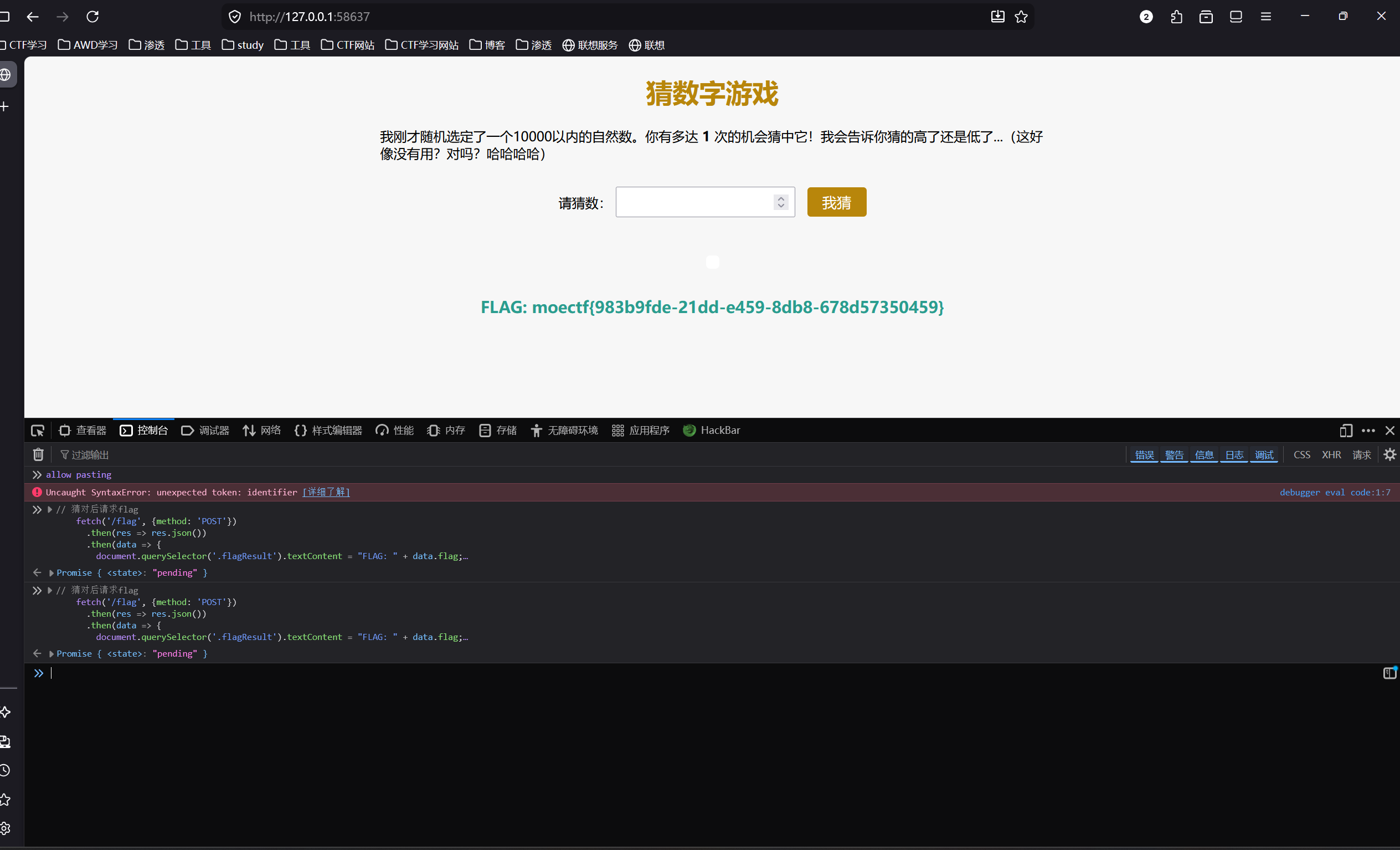The height and width of the screenshot is (850, 1400).
Task: Open the HackBar tab
Action: click(712, 431)
